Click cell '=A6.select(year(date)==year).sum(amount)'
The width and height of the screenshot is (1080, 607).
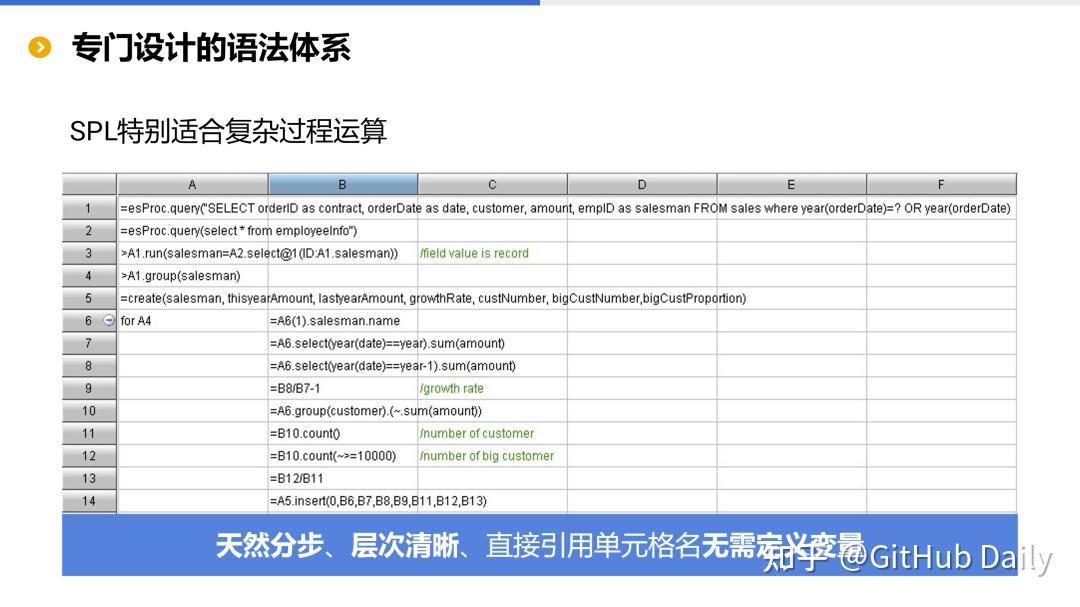[x=387, y=343]
